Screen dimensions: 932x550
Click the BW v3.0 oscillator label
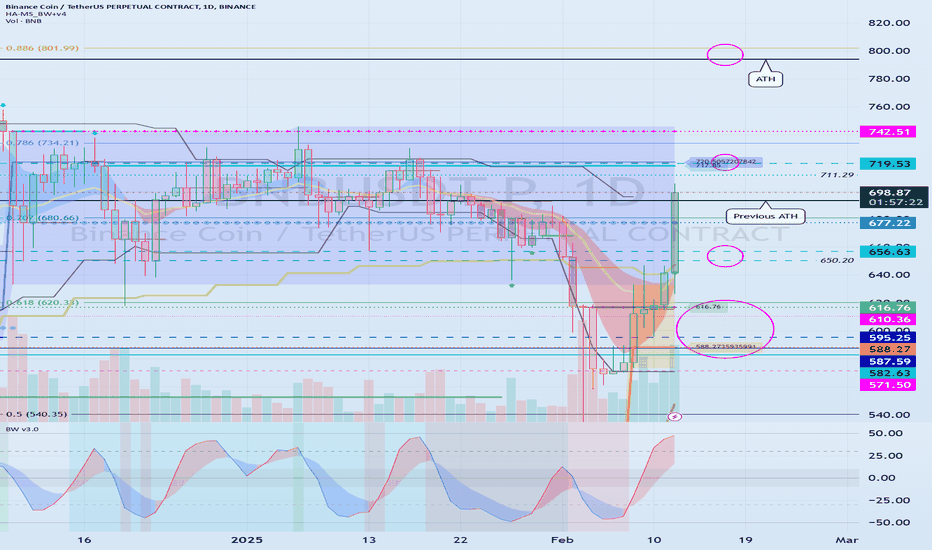22,429
